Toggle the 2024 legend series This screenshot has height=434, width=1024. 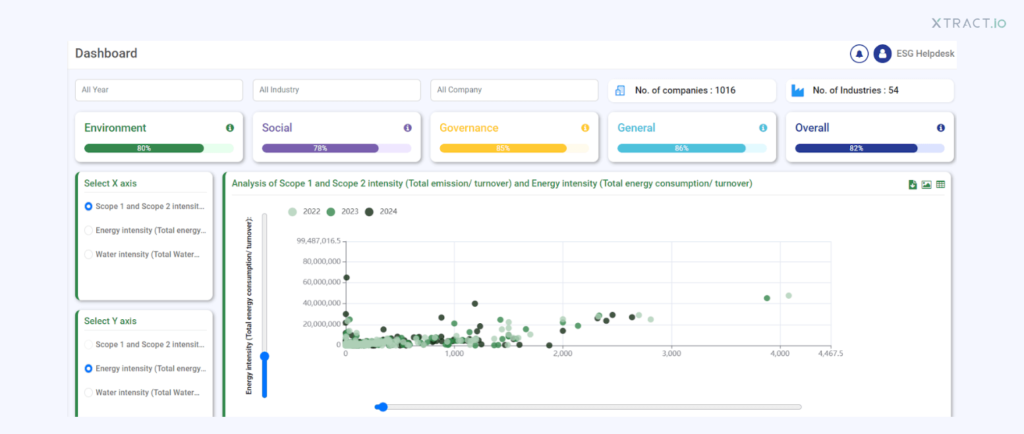tap(381, 211)
